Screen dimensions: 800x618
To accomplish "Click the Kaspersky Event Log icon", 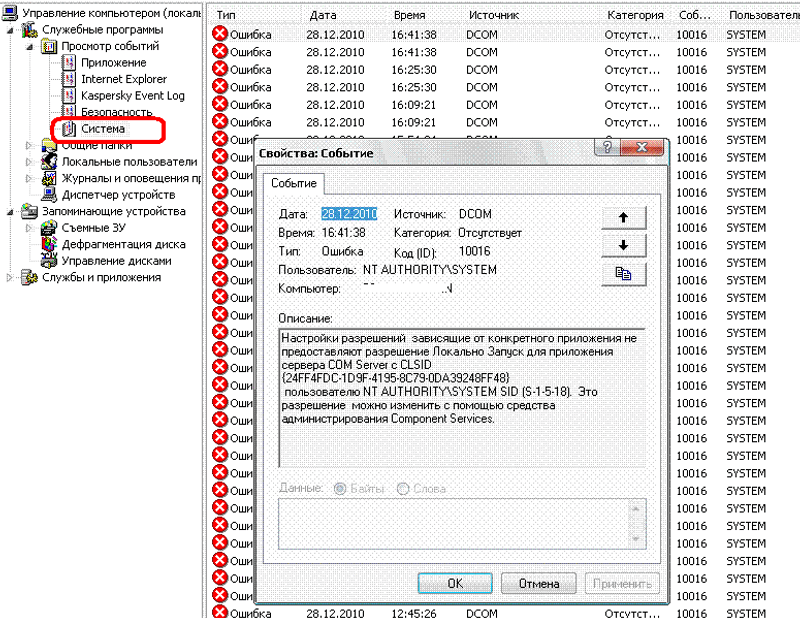I will pos(69,95).
